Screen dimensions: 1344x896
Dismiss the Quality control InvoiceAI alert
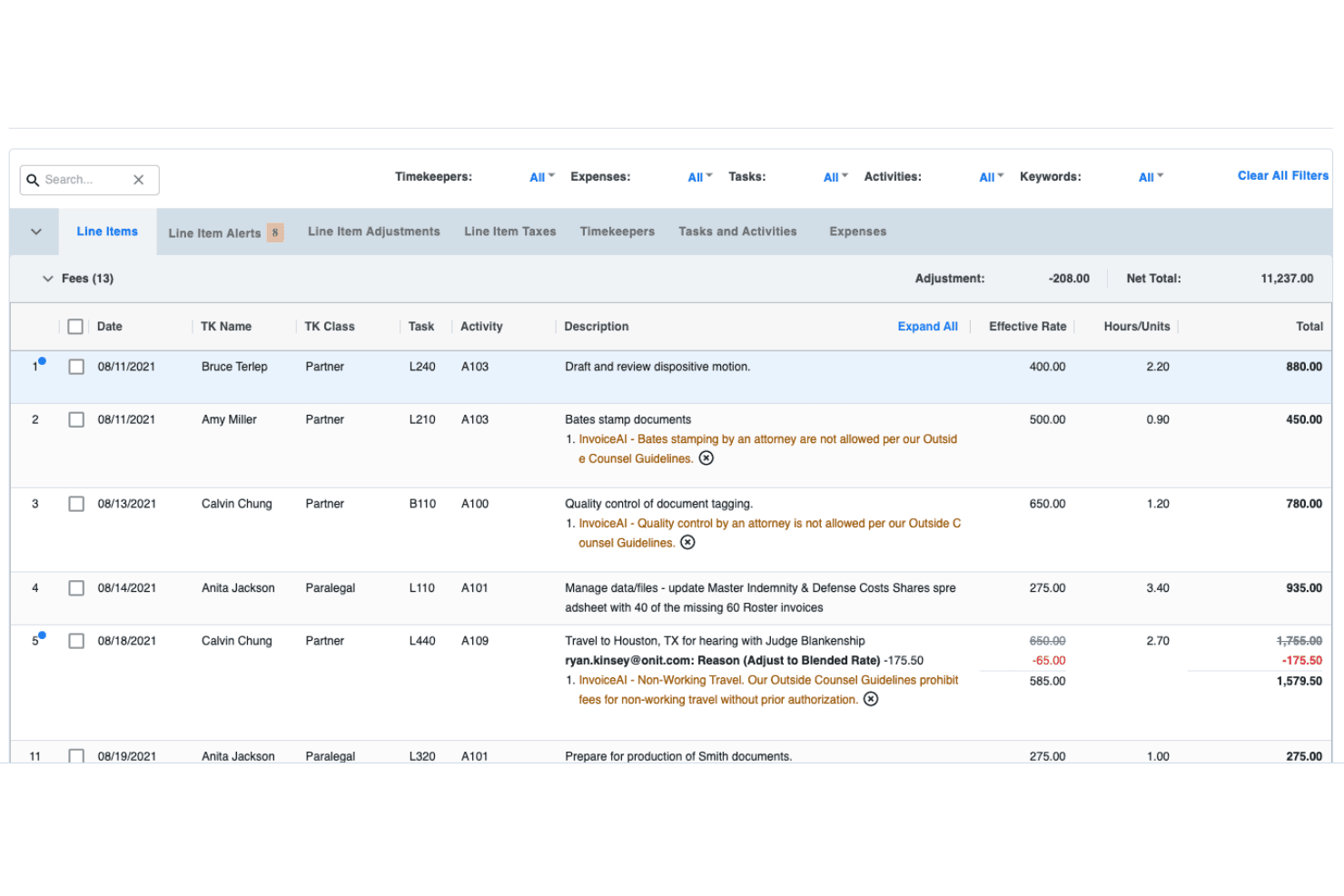tap(688, 543)
